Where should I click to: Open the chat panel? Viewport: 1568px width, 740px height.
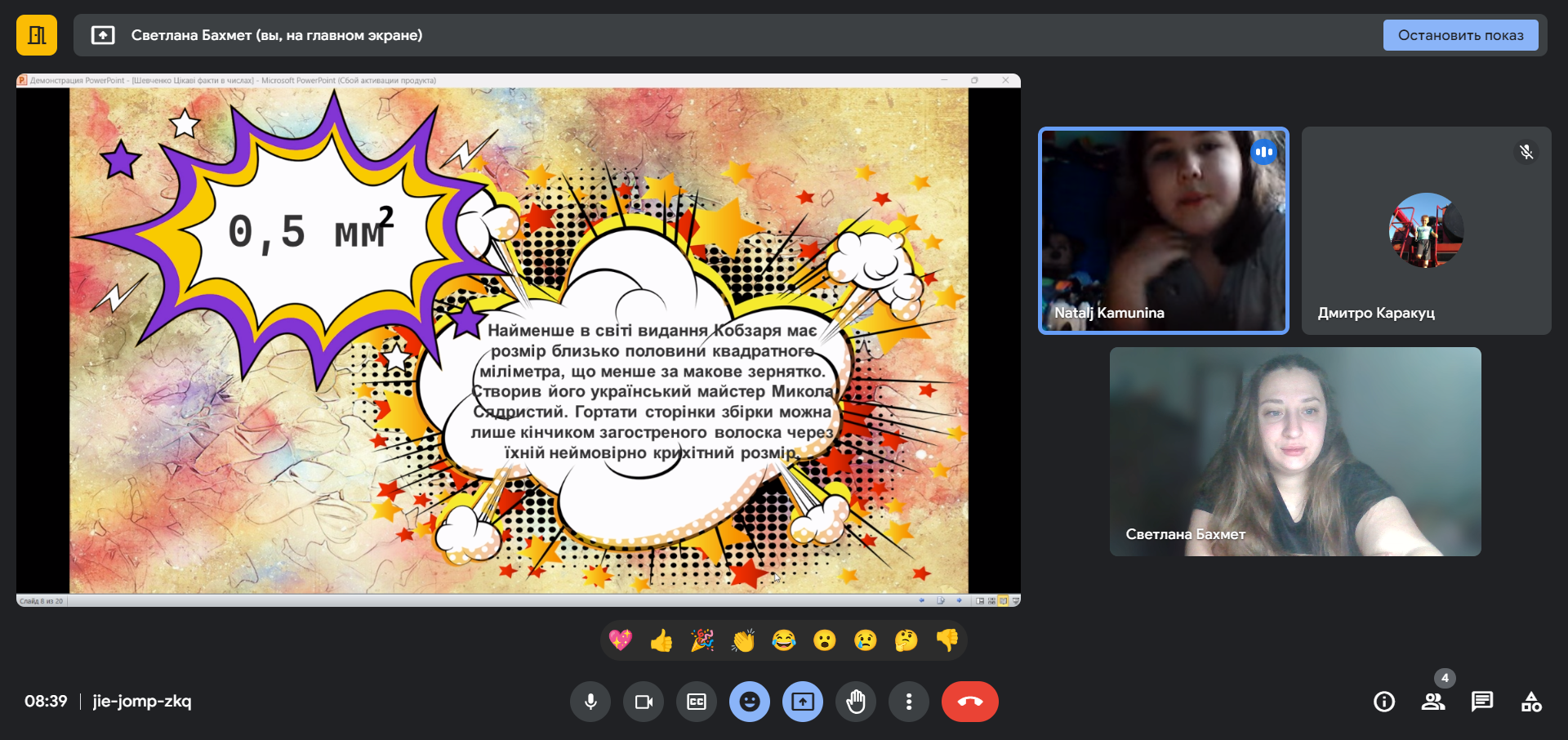click(1482, 702)
